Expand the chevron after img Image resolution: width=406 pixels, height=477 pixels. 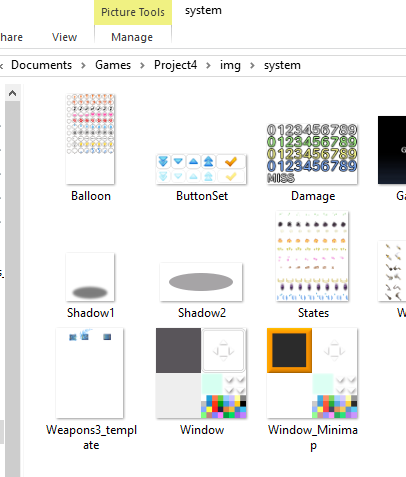point(252,65)
